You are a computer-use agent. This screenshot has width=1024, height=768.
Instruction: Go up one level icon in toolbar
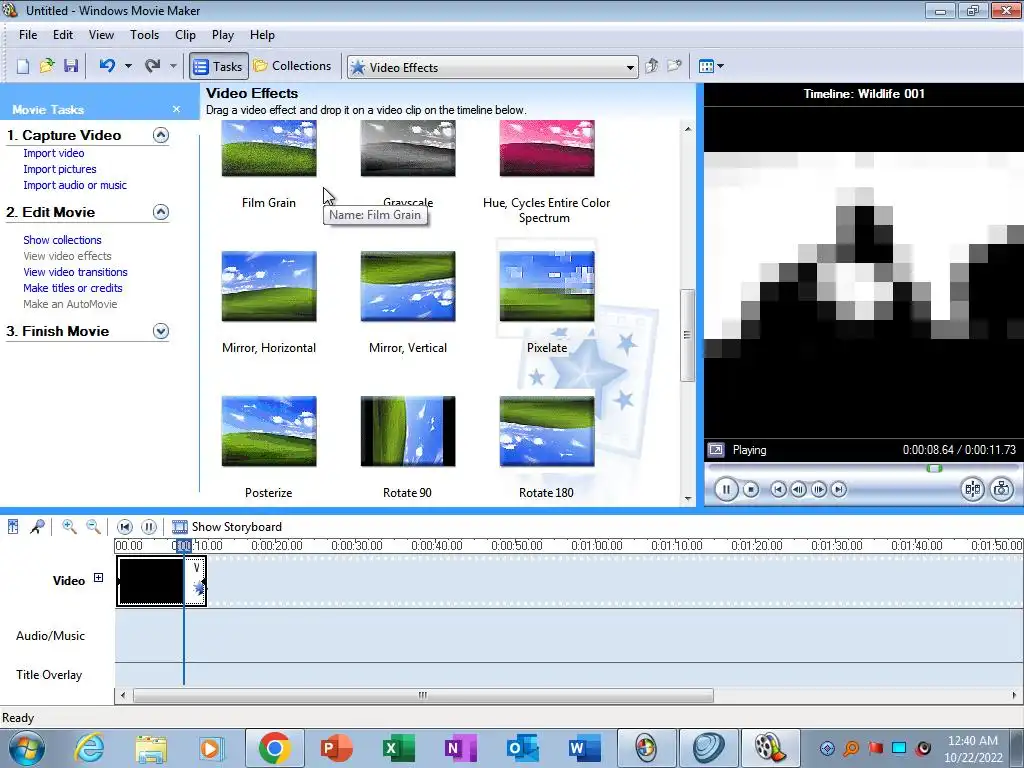[652, 66]
